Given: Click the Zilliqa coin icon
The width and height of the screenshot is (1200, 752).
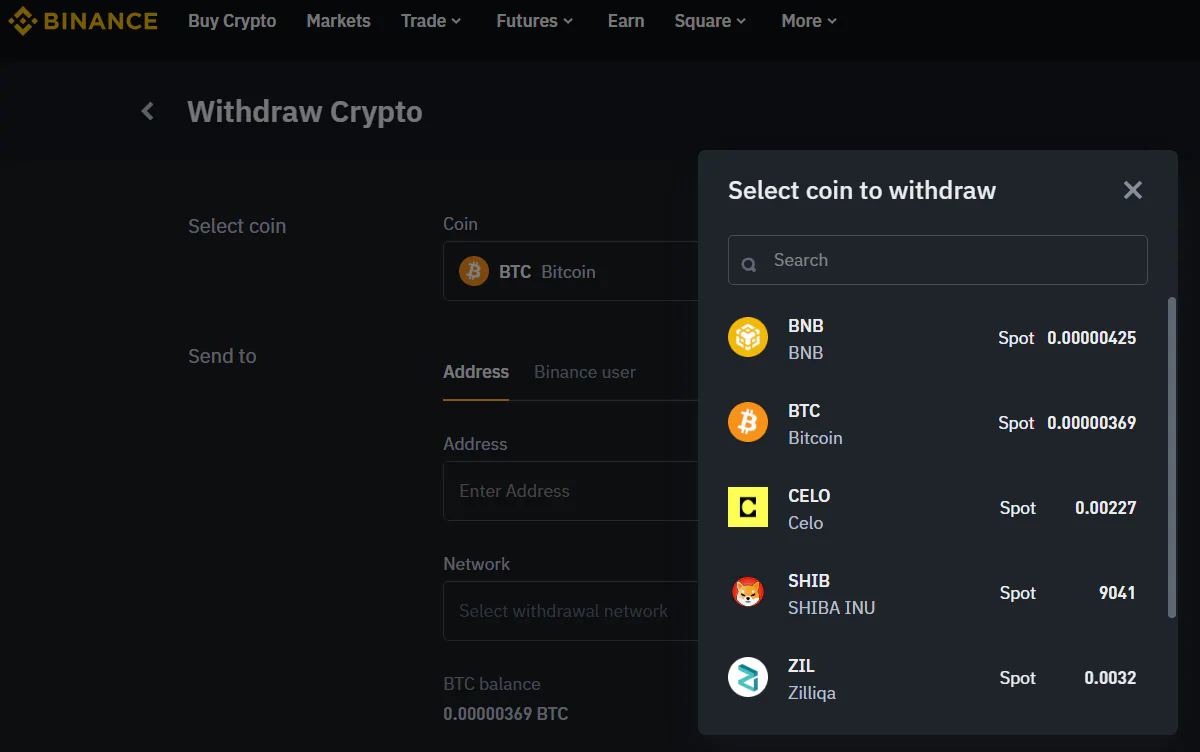Looking at the screenshot, I should (747, 678).
